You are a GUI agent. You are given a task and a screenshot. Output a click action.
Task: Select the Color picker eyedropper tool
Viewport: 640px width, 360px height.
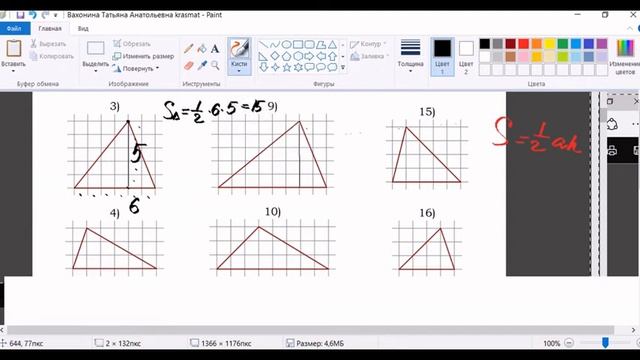(202, 65)
